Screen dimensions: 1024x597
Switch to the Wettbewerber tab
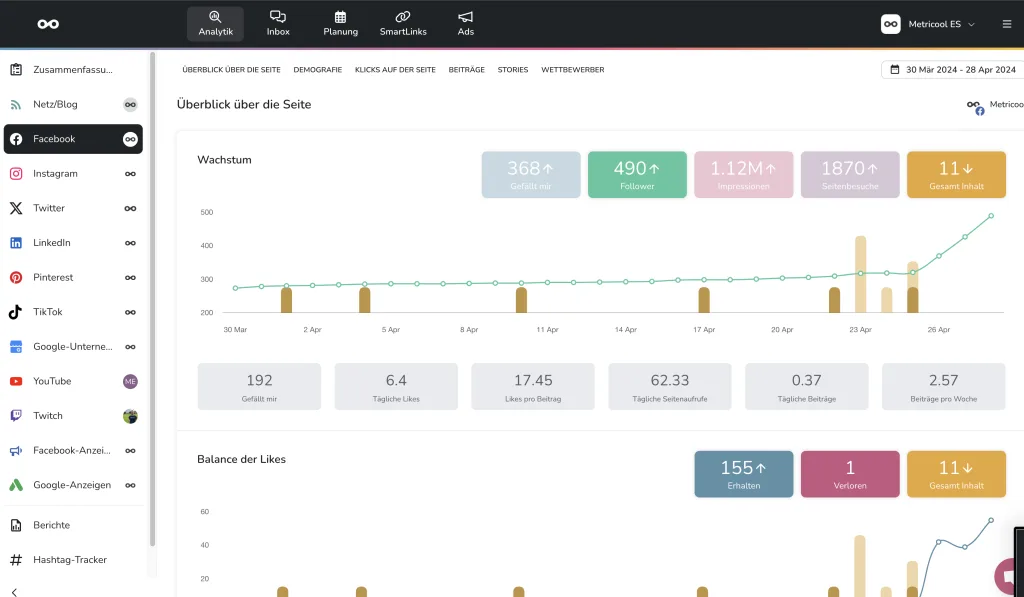tap(572, 70)
